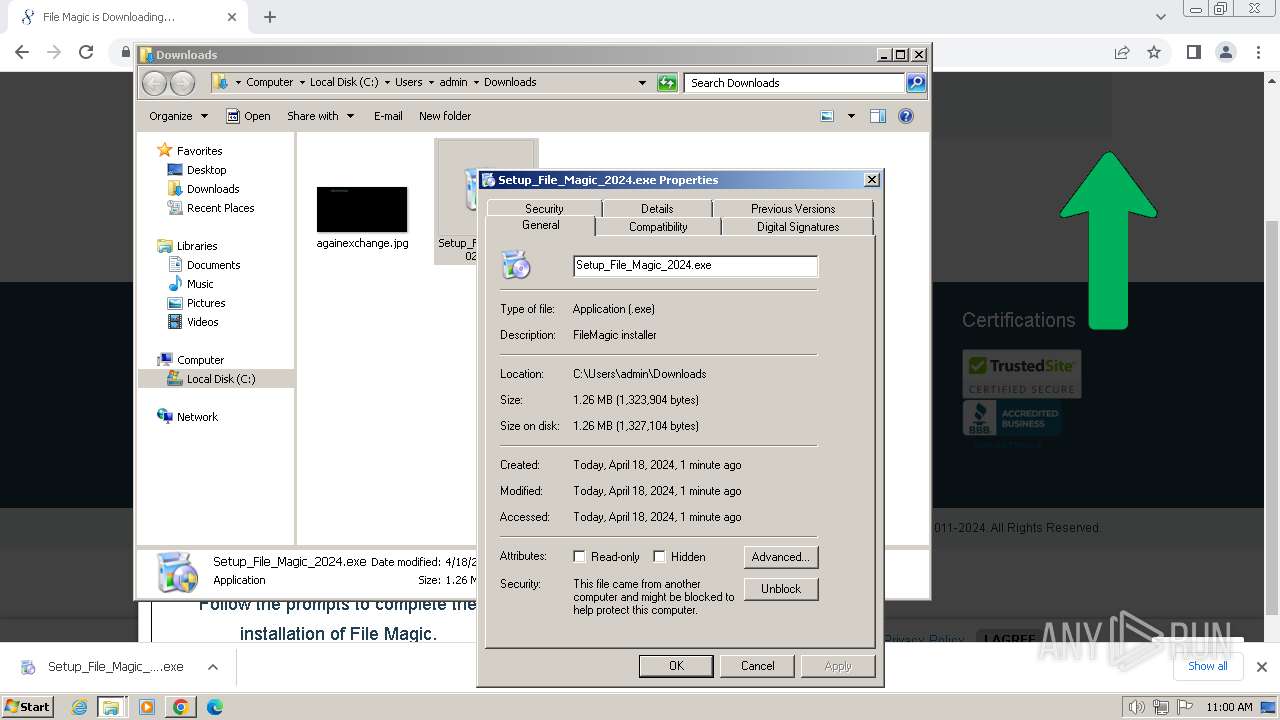
Task: Open the Digital Signatures tab
Action: pyautogui.click(x=798, y=227)
